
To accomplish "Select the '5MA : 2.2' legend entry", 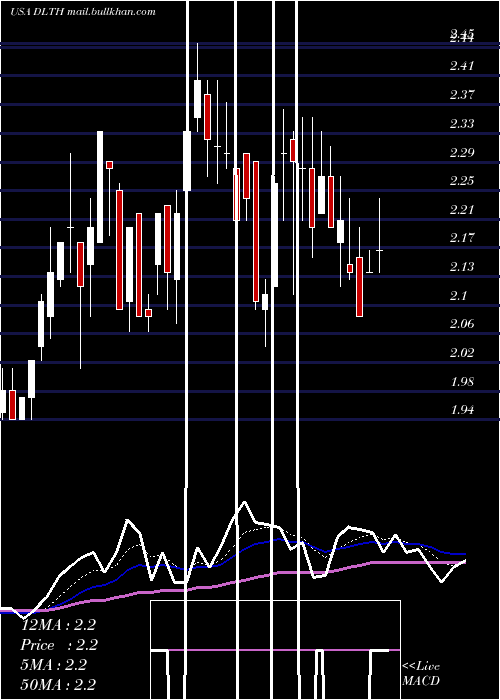I will click(53, 665).
